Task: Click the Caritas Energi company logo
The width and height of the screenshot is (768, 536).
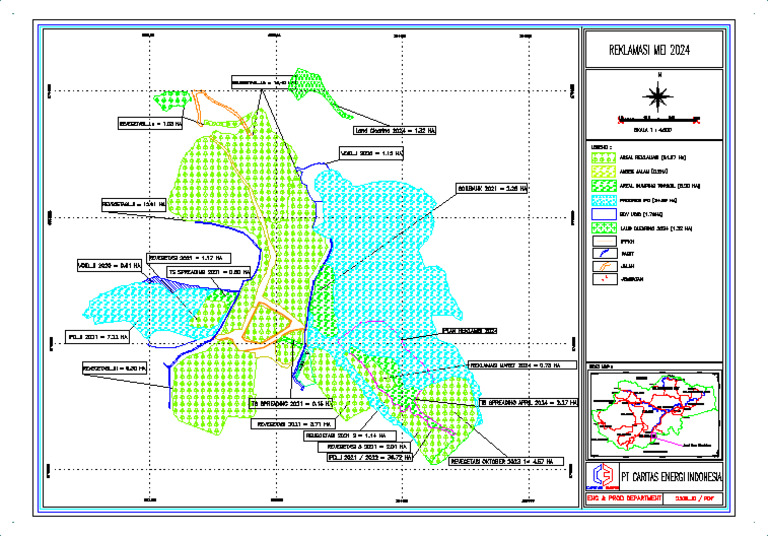Action: (x=603, y=476)
